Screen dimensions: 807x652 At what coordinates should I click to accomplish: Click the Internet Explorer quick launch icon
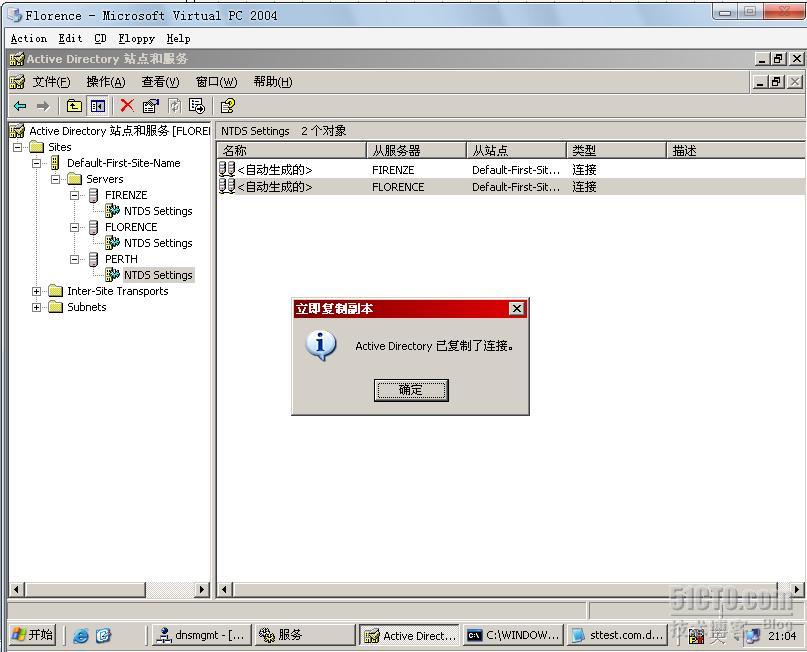pyautogui.click(x=81, y=636)
